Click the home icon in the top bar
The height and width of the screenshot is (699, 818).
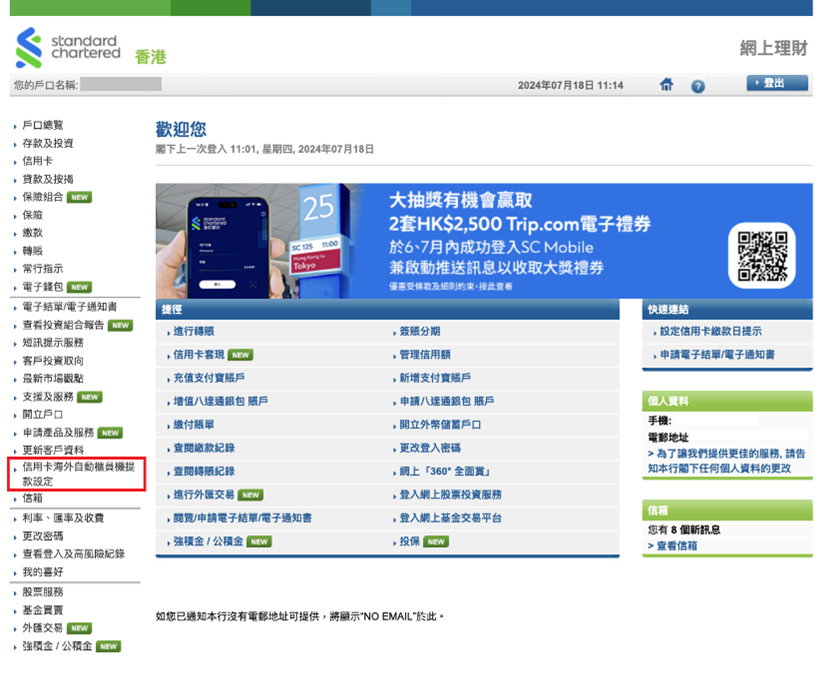click(666, 85)
